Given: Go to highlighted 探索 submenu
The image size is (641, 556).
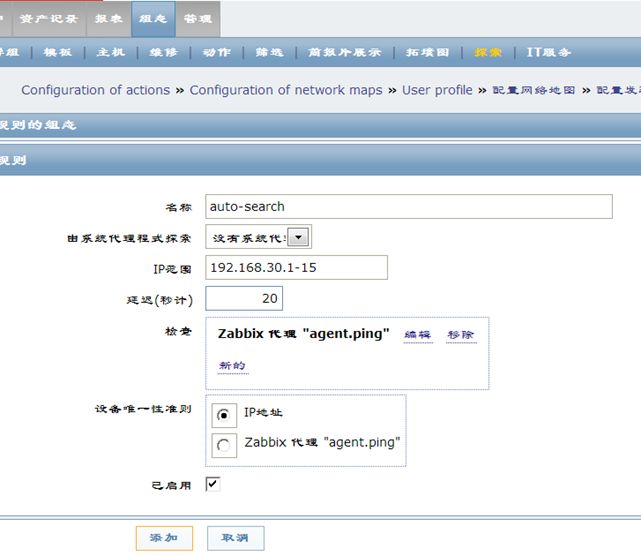Looking at the screenshot, I should pyautogui.click(x=488, y=52).
